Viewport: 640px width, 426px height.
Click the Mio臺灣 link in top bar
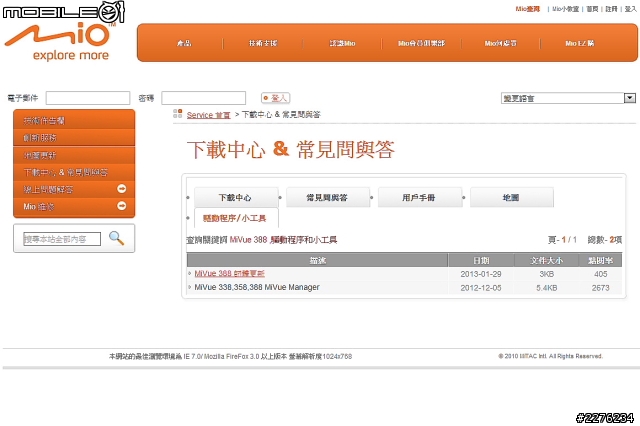[x=527, y=9]
